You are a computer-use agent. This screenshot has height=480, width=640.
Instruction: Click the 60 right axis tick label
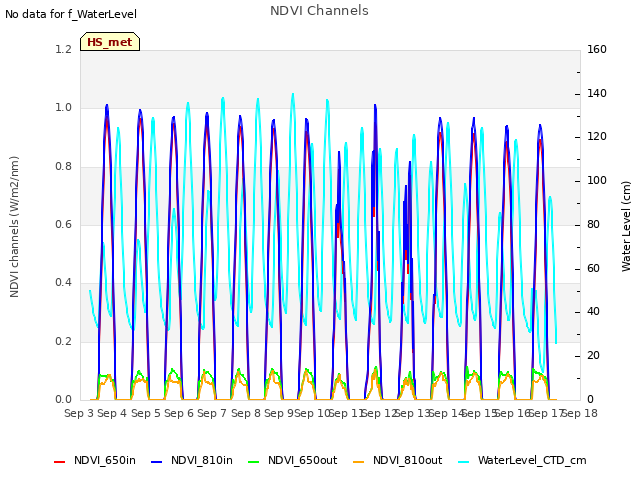(x=593, y=269)
